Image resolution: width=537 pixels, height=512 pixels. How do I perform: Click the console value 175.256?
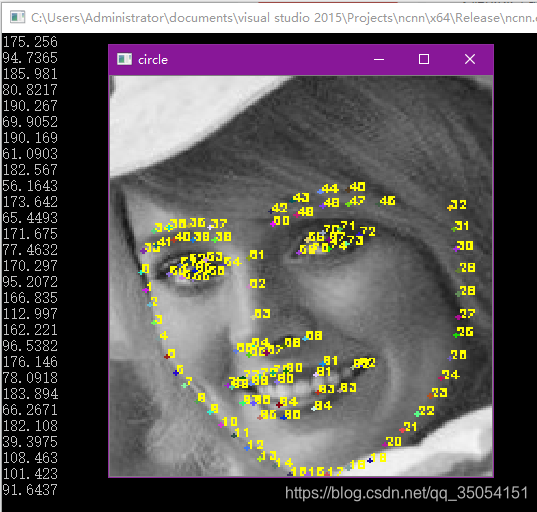pyautogui.click(x=30, y=42)
